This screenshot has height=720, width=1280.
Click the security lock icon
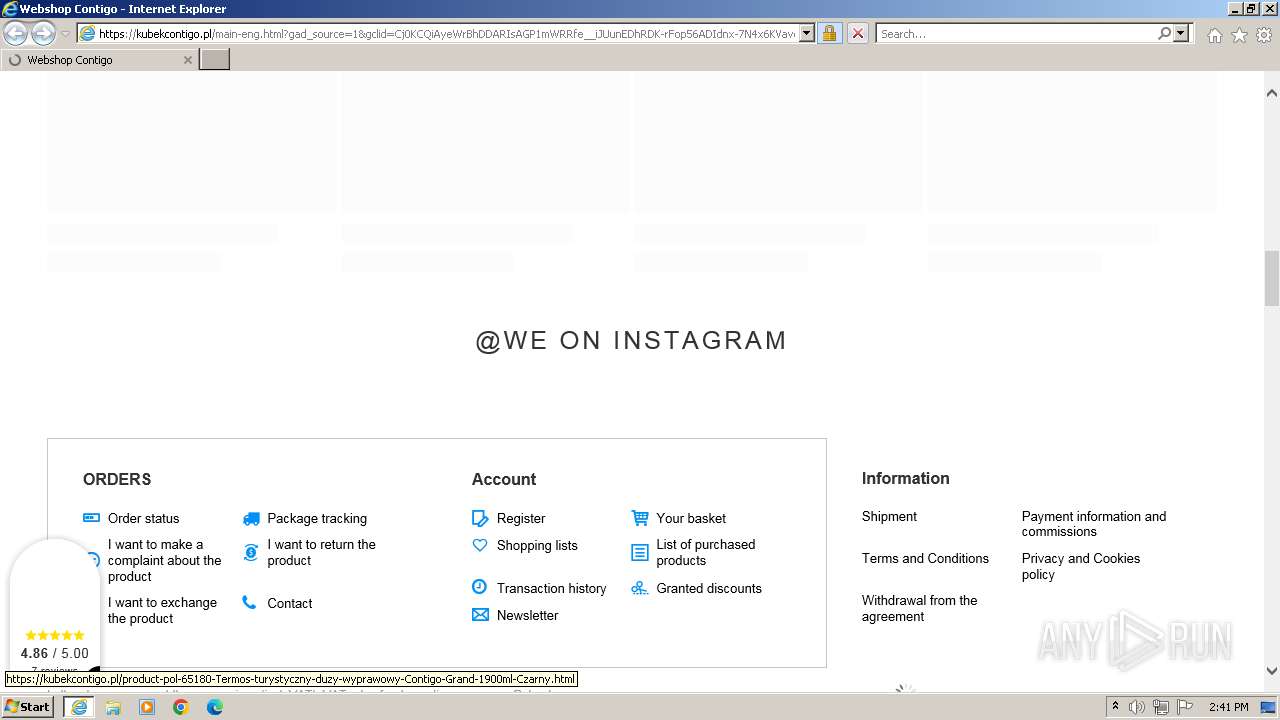829,33
